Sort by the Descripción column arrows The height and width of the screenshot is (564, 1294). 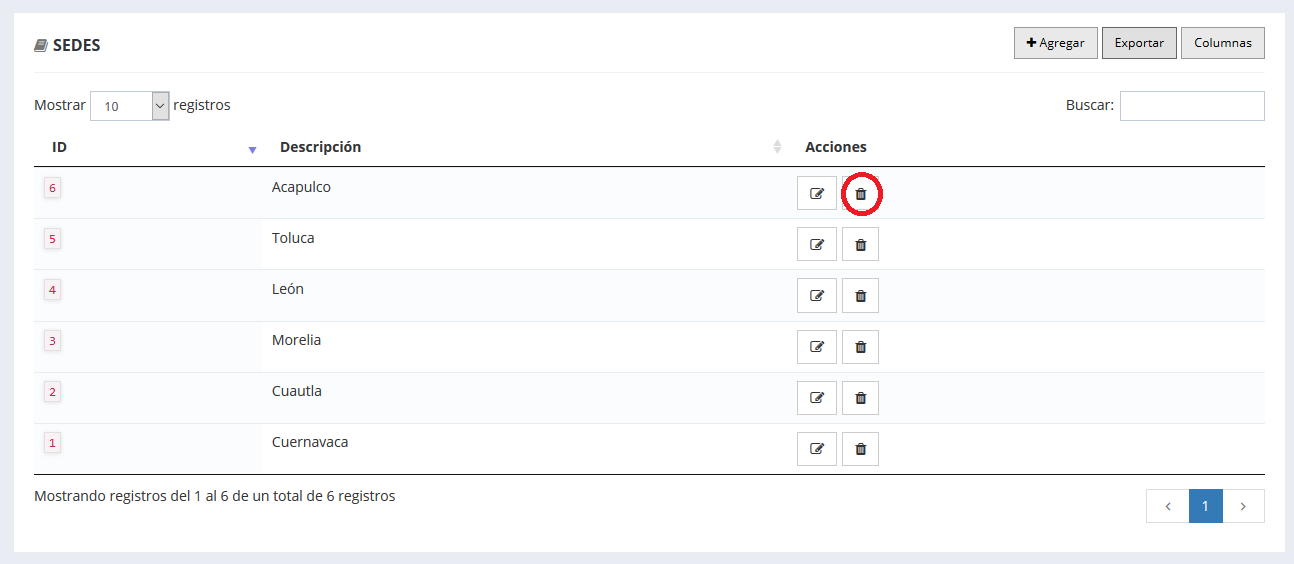pyautogui.click(x=777, y=147)
